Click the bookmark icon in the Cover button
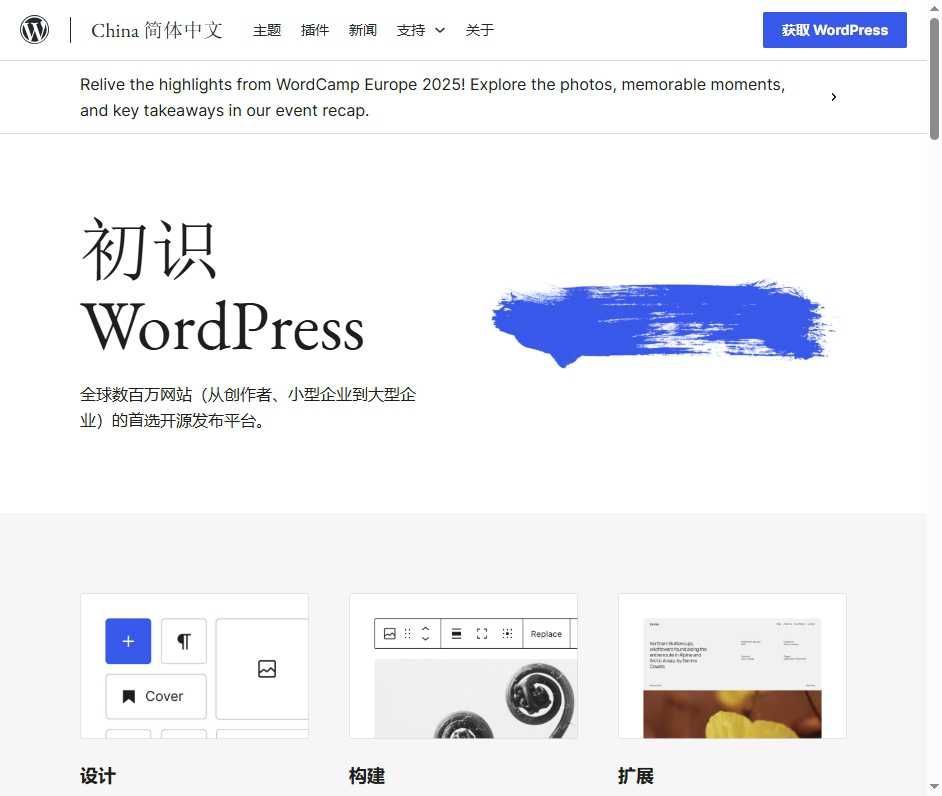 (x=131, y=696)
